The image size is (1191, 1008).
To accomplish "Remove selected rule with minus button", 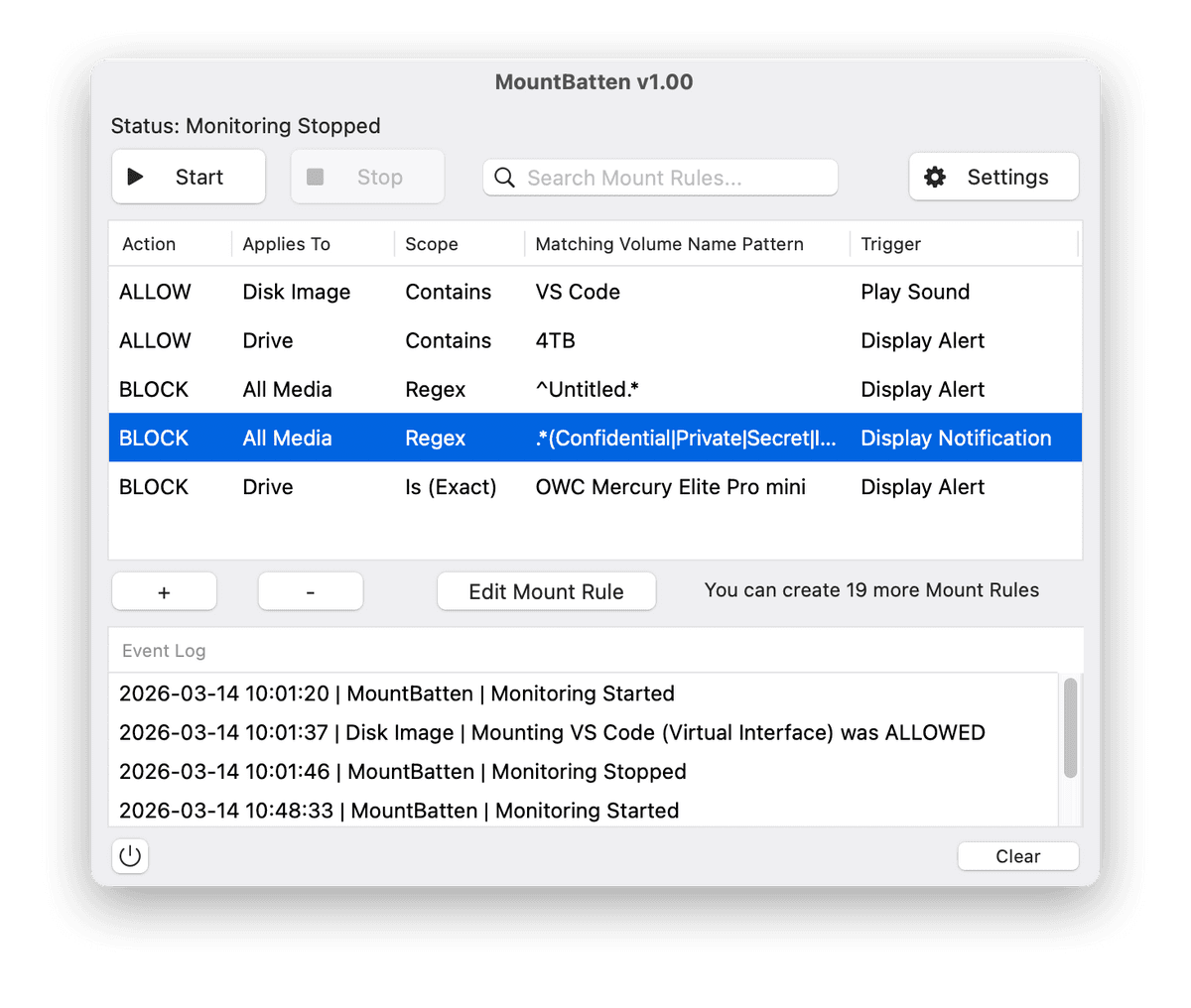I will coord(310,591).
